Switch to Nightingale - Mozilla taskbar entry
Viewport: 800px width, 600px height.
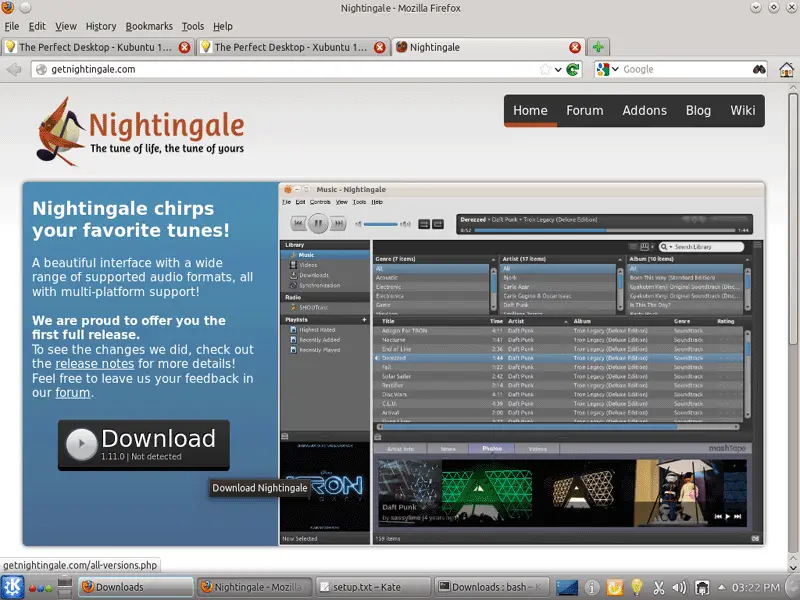point(254,587)
